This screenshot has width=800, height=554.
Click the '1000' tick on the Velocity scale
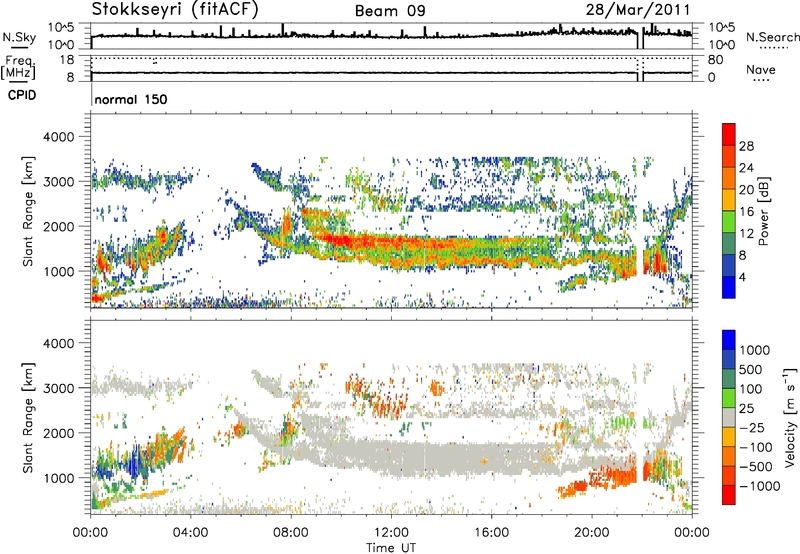(x=754, y=350)
